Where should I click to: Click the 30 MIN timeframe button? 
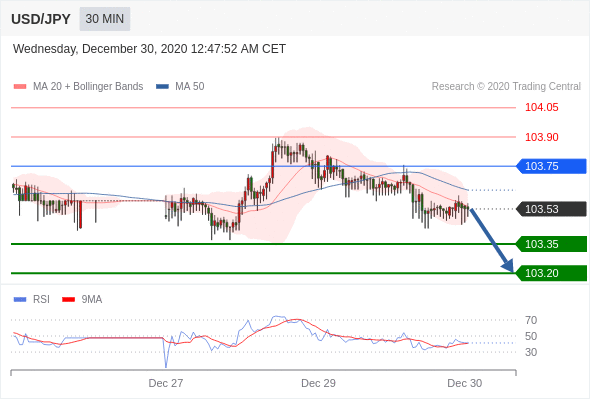(105, 19)
